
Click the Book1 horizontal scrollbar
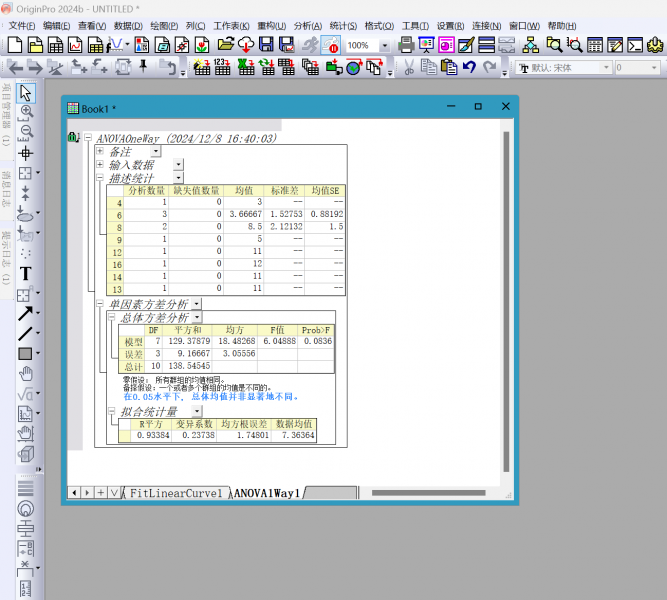428,493
